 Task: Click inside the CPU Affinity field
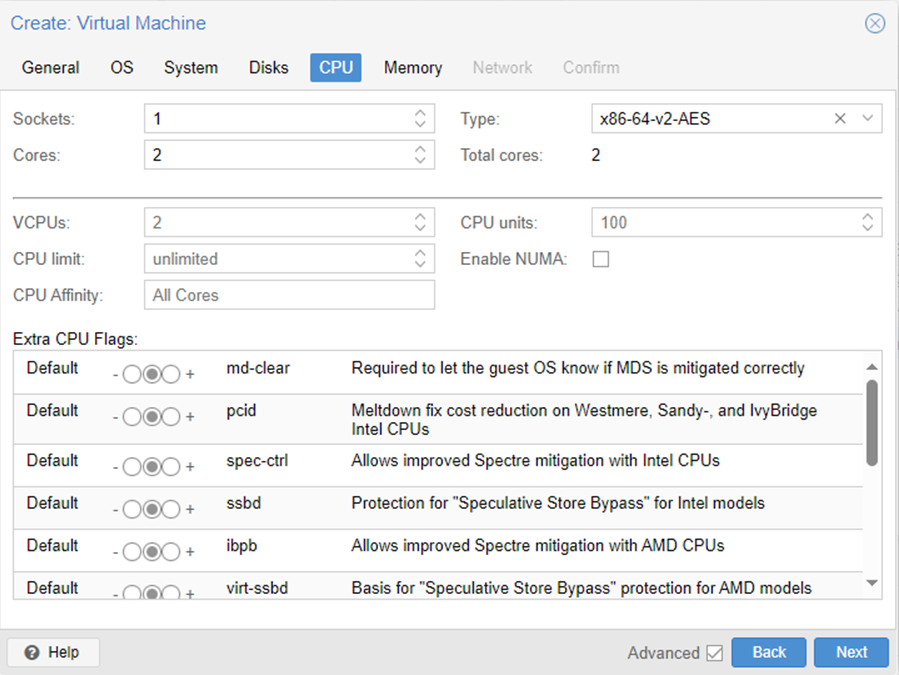289,294
